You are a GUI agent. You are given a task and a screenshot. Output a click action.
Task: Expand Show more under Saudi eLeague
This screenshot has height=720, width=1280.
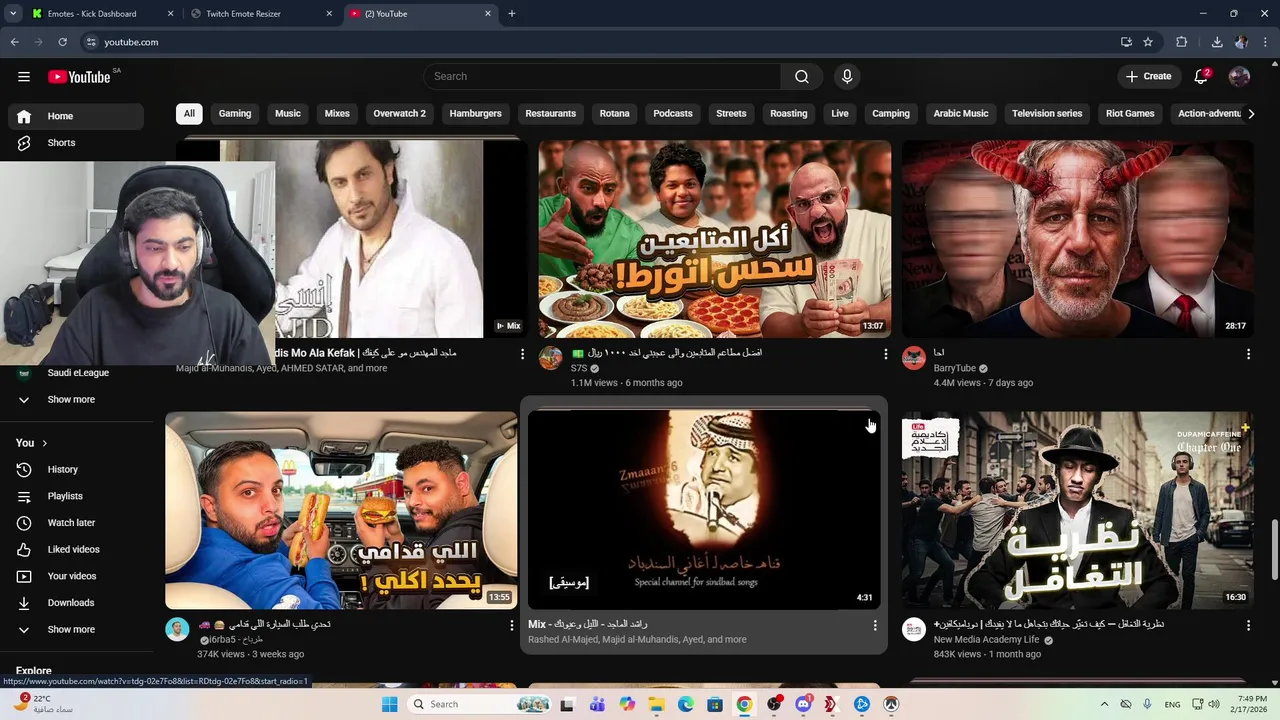[76, 399]
